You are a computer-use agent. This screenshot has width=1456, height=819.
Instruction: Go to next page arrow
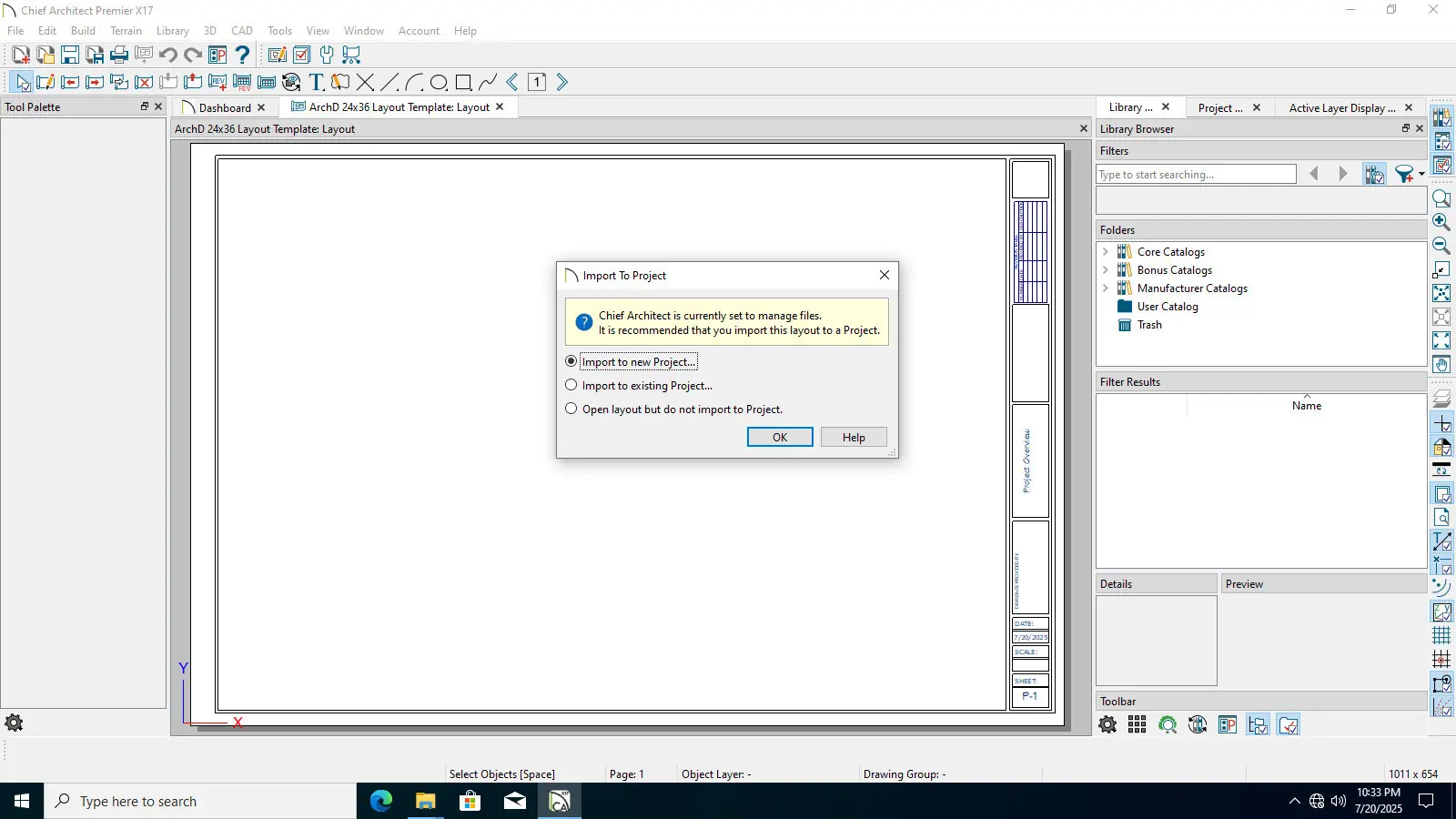(x=562, y=83)
